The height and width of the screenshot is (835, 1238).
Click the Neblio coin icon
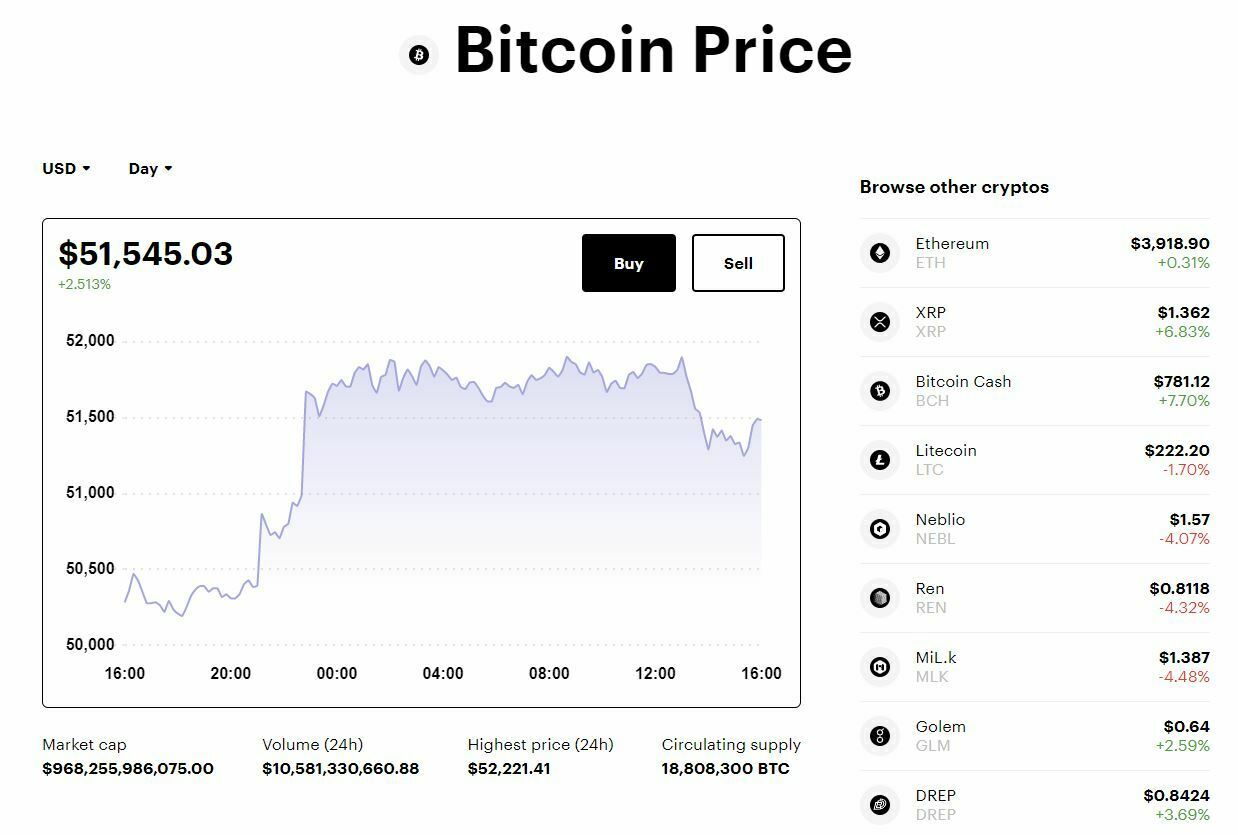pyautogui.click(x=879, y=528)
